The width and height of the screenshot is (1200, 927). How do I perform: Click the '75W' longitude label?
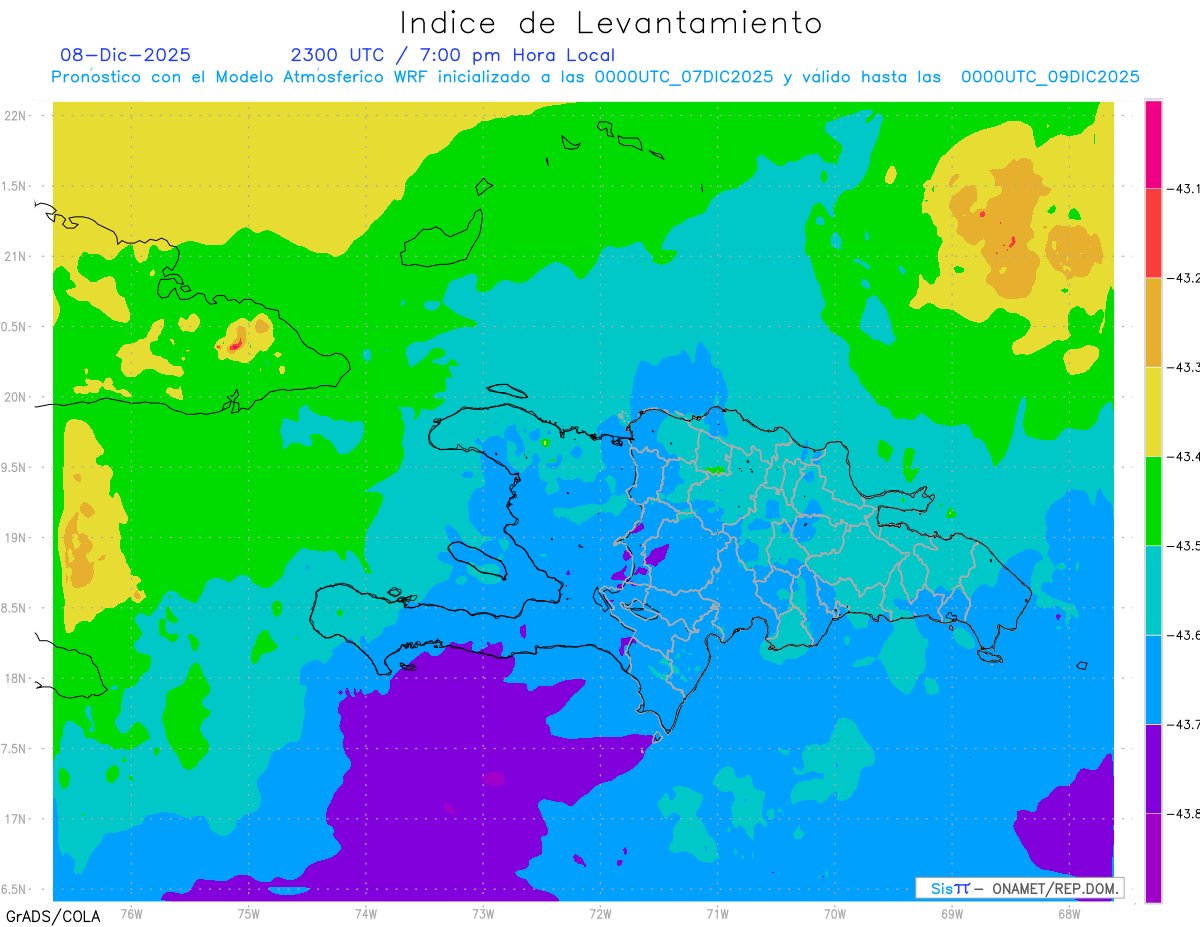pyautogui.click(x=248, y=913)
